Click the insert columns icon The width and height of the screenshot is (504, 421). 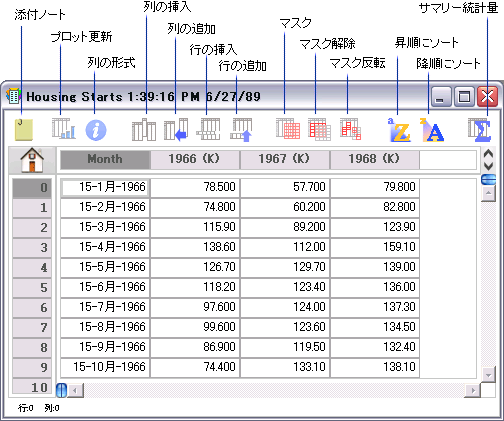pos(144,130)
